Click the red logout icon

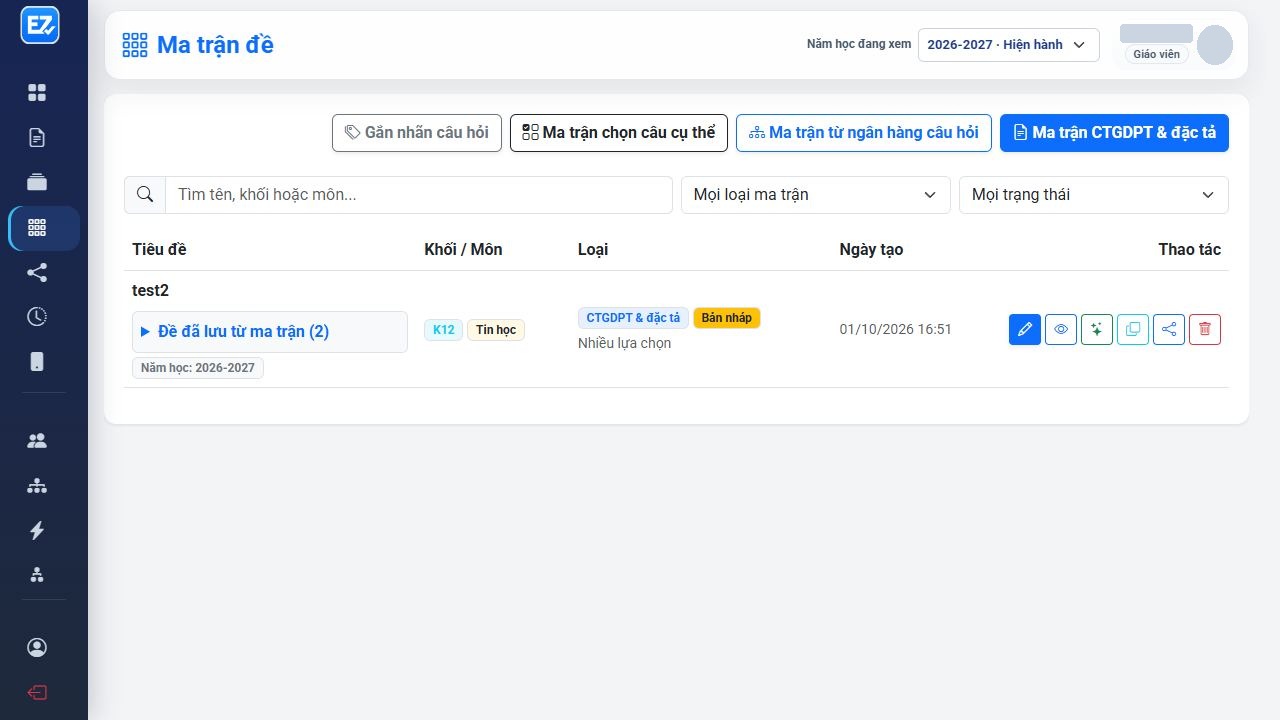pos(37,693)
